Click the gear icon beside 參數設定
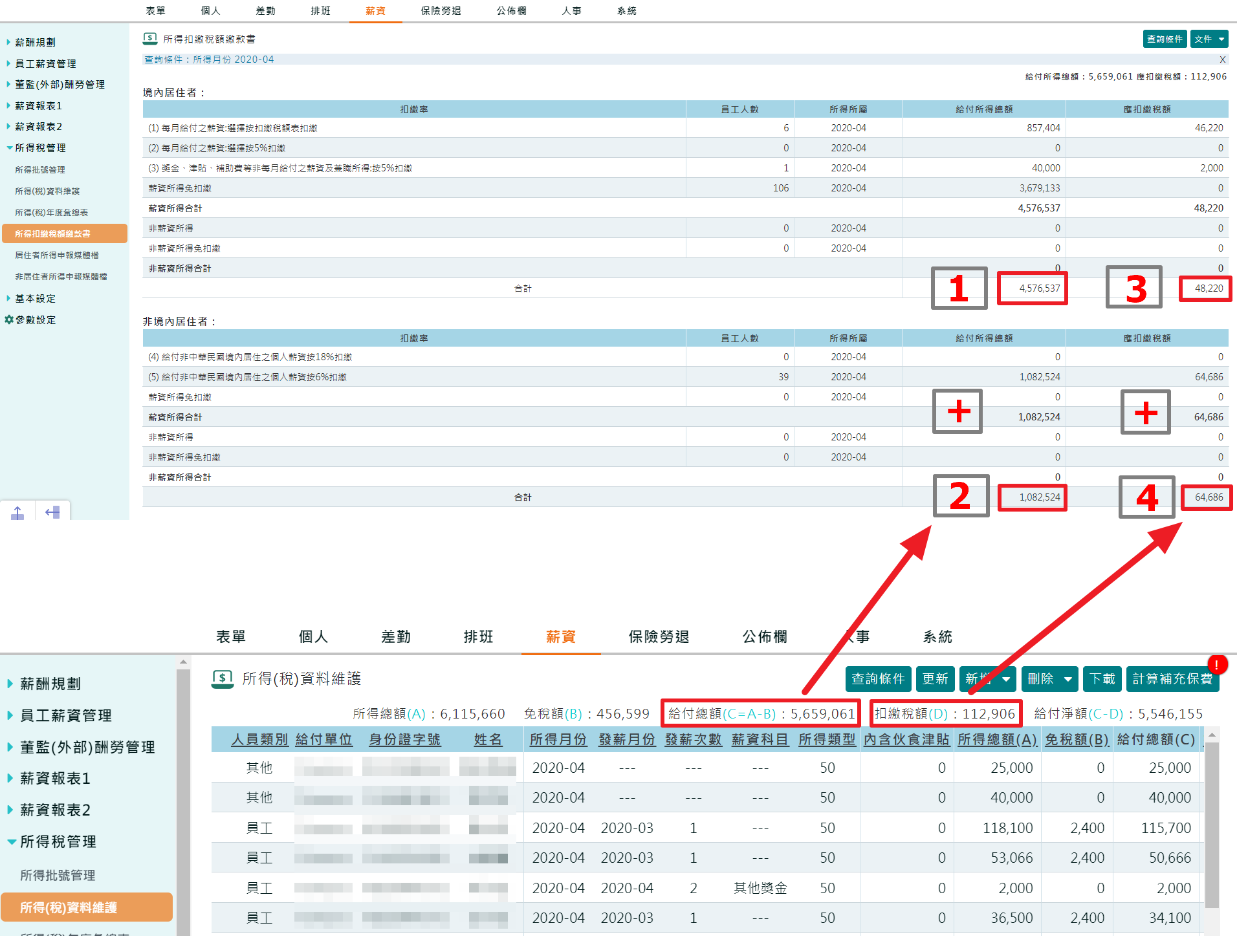 click(8, 319)
